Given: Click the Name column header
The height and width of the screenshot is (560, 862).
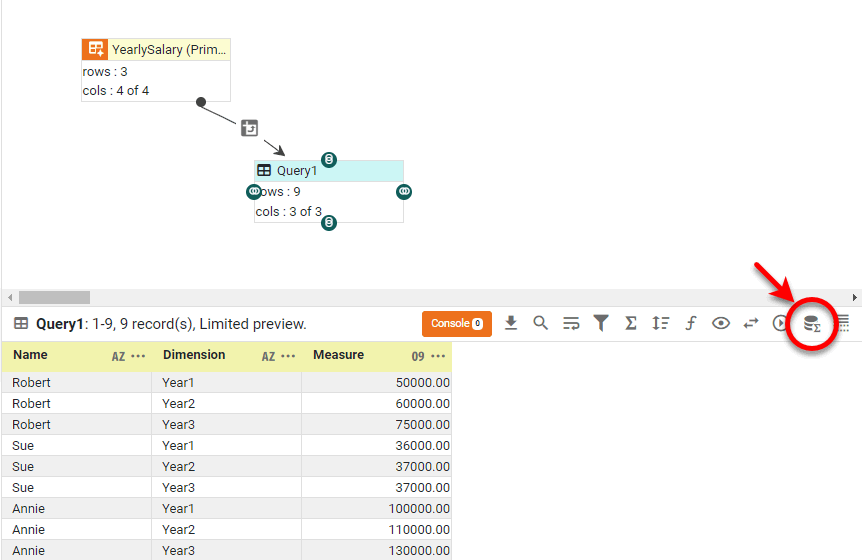Looking at the screenshot, I should coord(76,356).
